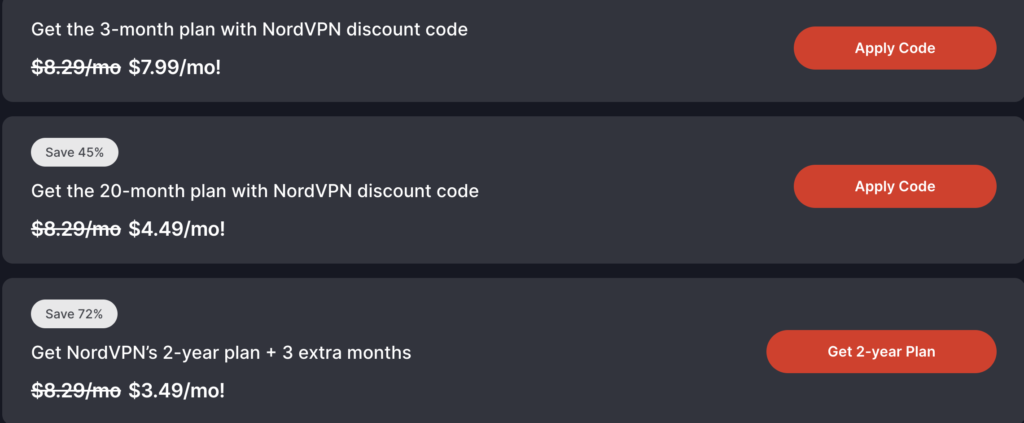Click the $7.99/mo! discounted price
Screen dimensions: 1024x423
177,67
